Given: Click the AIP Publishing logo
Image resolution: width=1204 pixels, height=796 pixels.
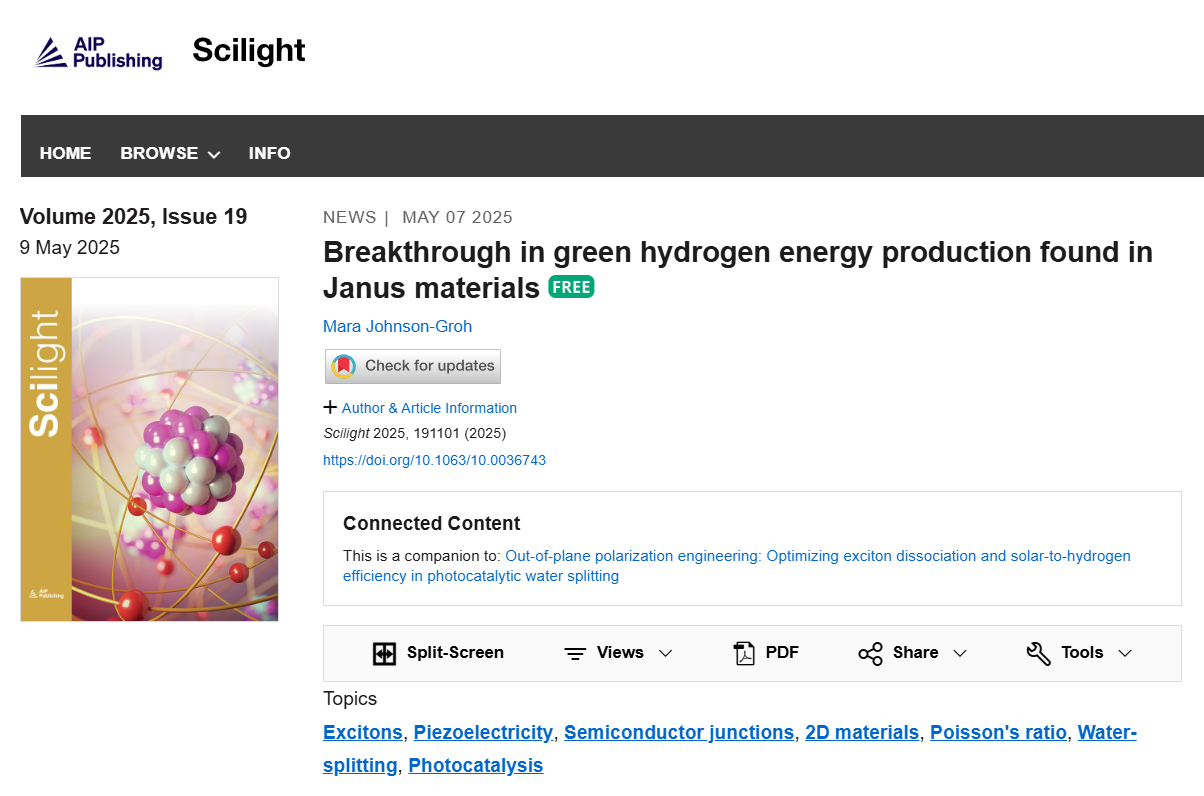Looking at the screenshot, I should coord(98,52).
